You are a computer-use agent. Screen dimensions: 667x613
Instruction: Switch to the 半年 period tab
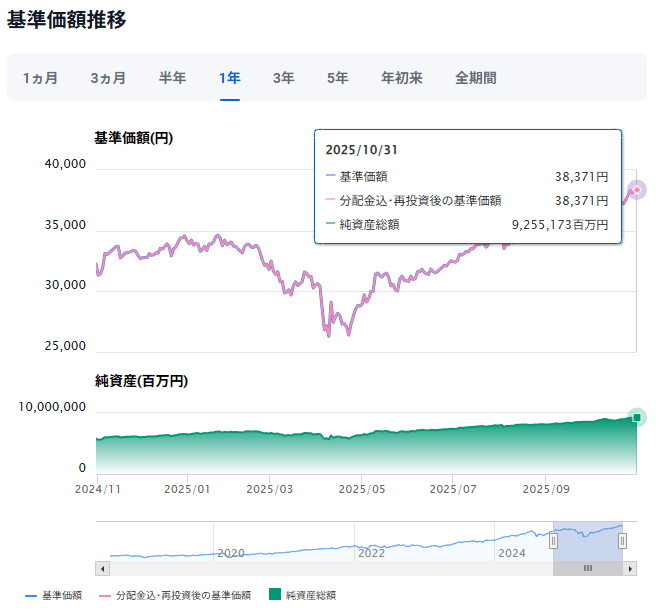tap(172, 78)
